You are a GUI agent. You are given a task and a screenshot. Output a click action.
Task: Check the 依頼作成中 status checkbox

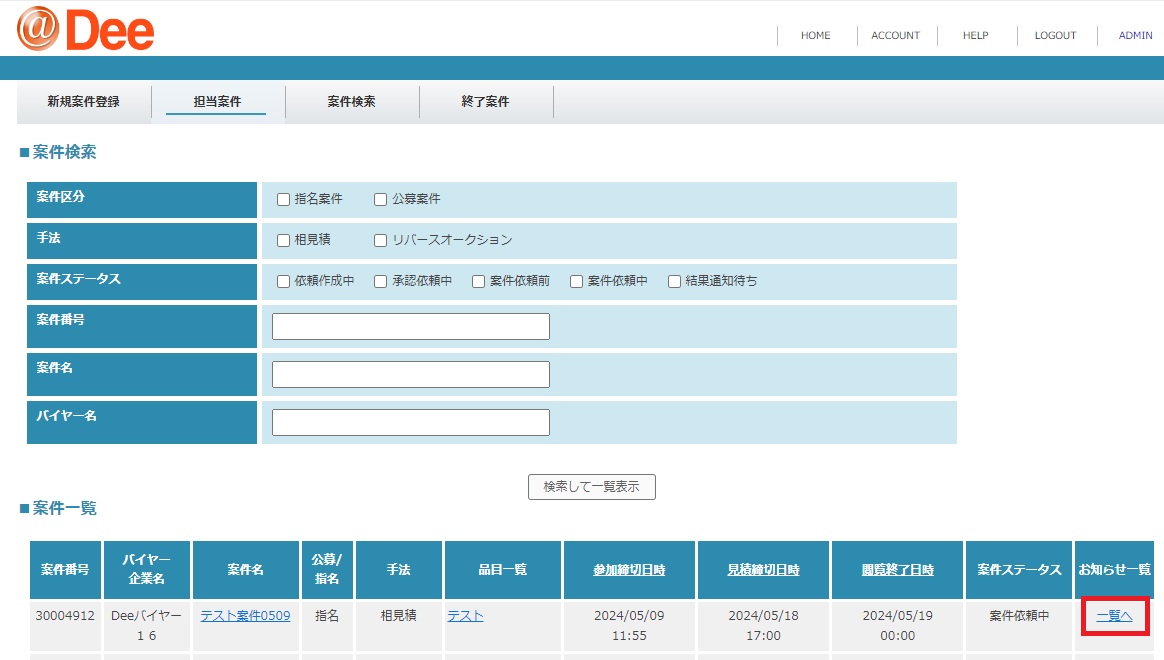pyautogui.click(x=283, y=281)
